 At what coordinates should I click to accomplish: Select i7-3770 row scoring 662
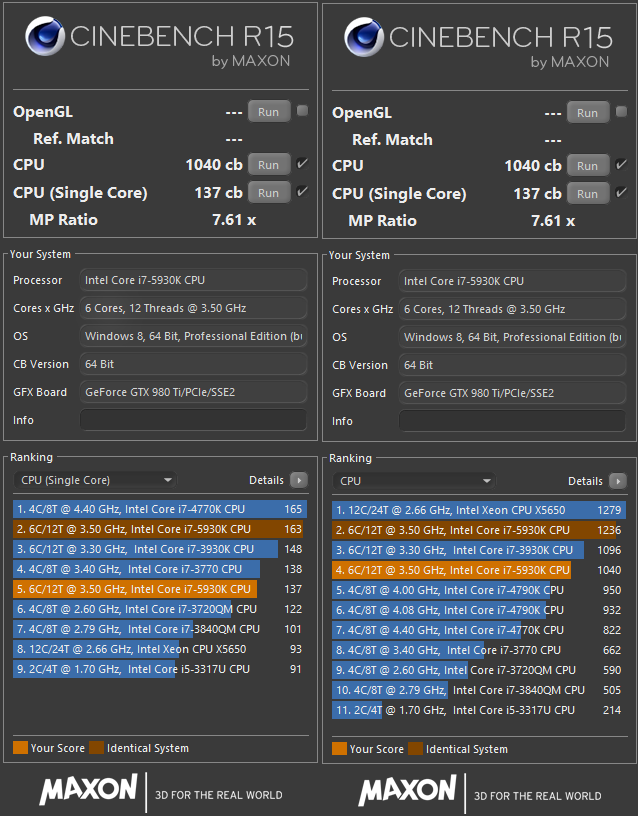pyautogui.click(x=479, y=650)
